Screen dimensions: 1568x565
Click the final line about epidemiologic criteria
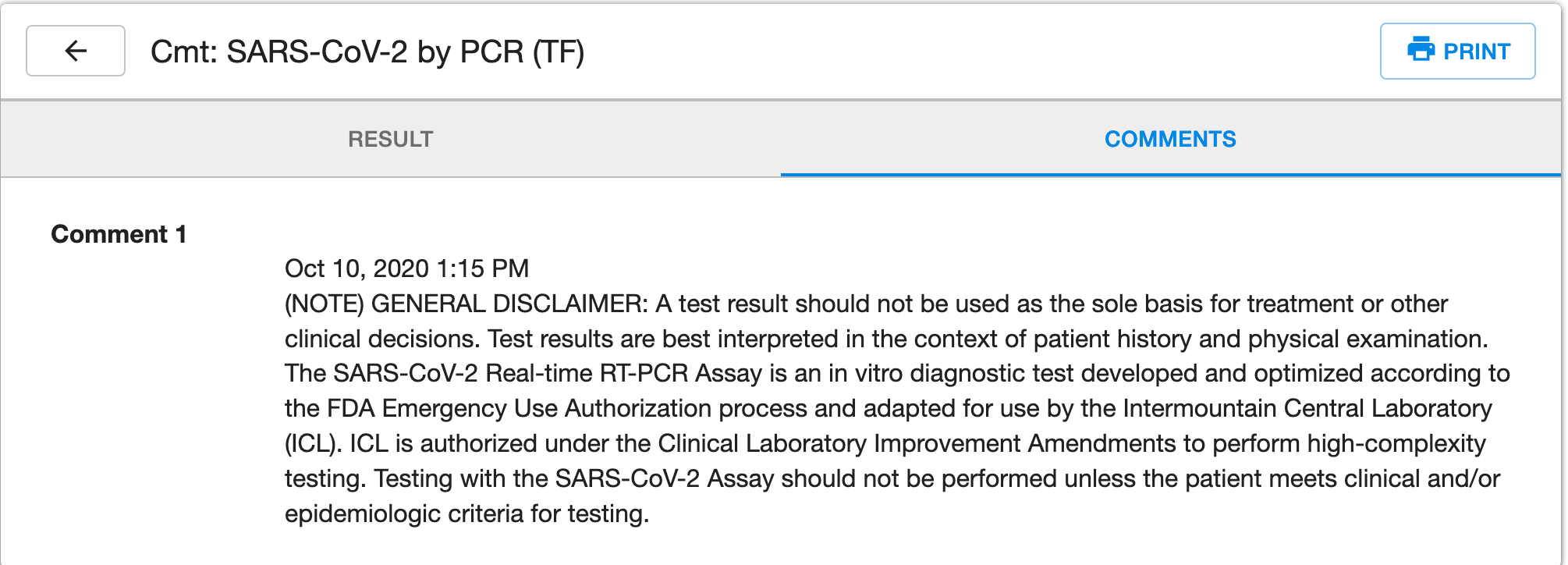pyautogui.click(x=466, y=513)
